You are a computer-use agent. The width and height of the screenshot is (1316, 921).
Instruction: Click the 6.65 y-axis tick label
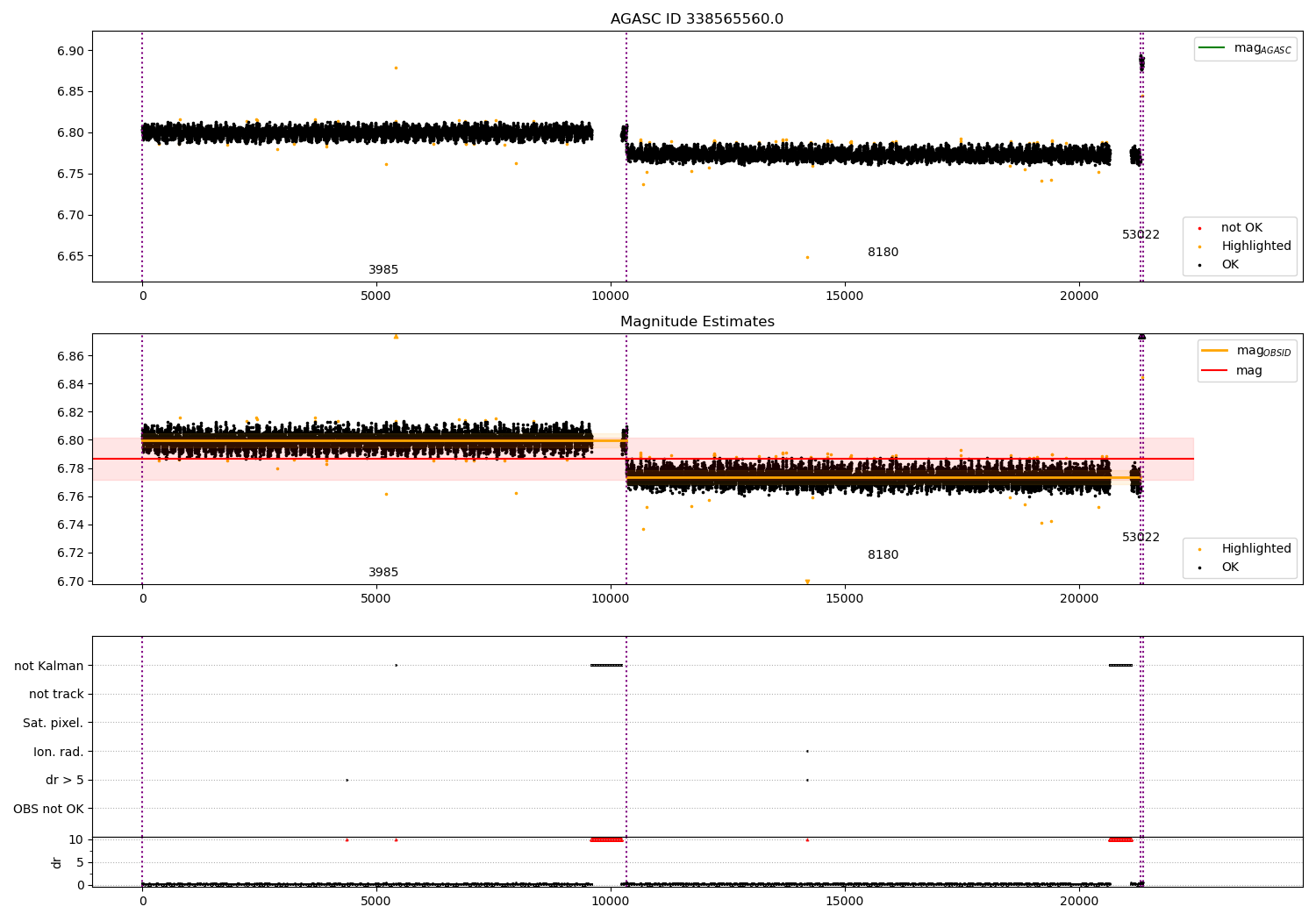pyautogui.click(x=70, y=256)
